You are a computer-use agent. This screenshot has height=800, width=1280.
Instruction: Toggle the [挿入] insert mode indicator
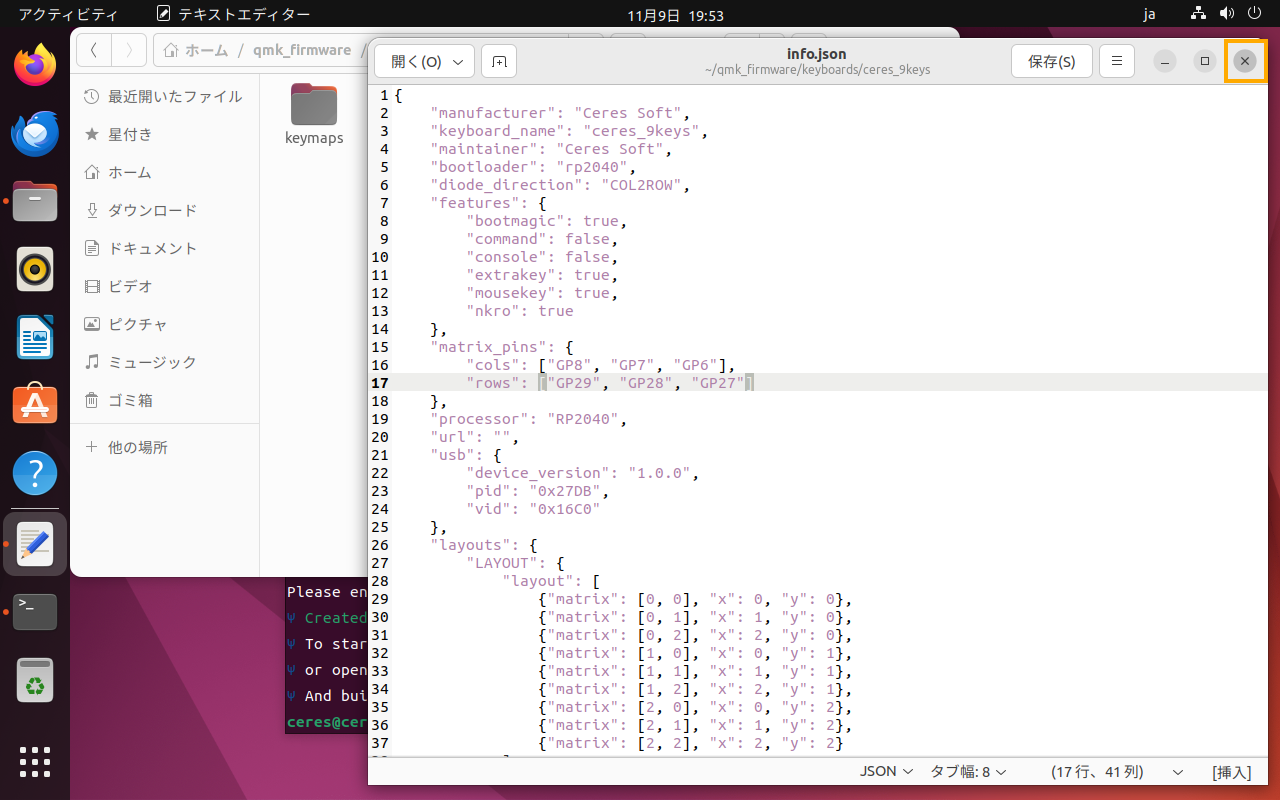1231,772
